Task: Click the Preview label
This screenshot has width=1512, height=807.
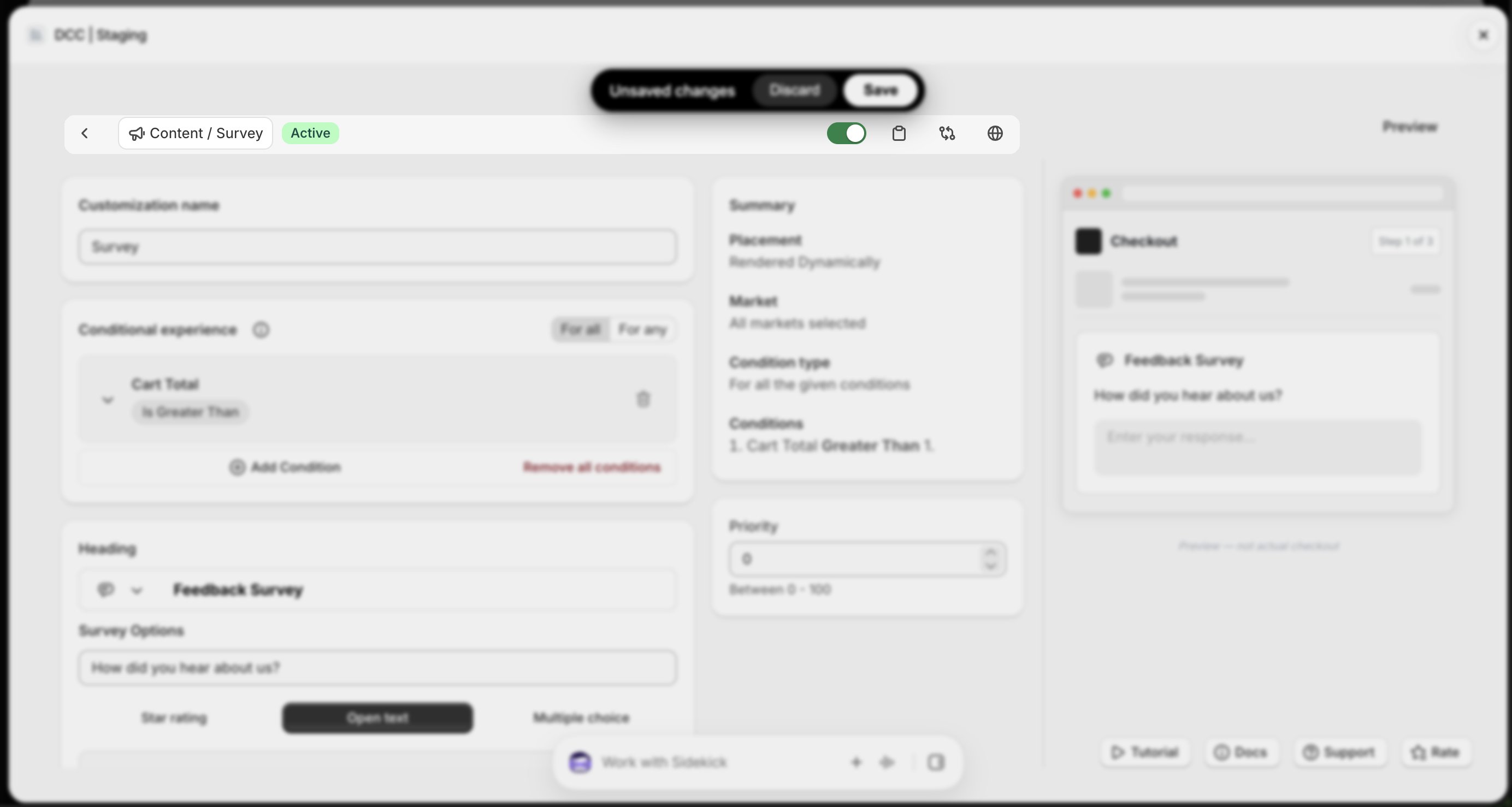Action: click(x=1410, y=127)
